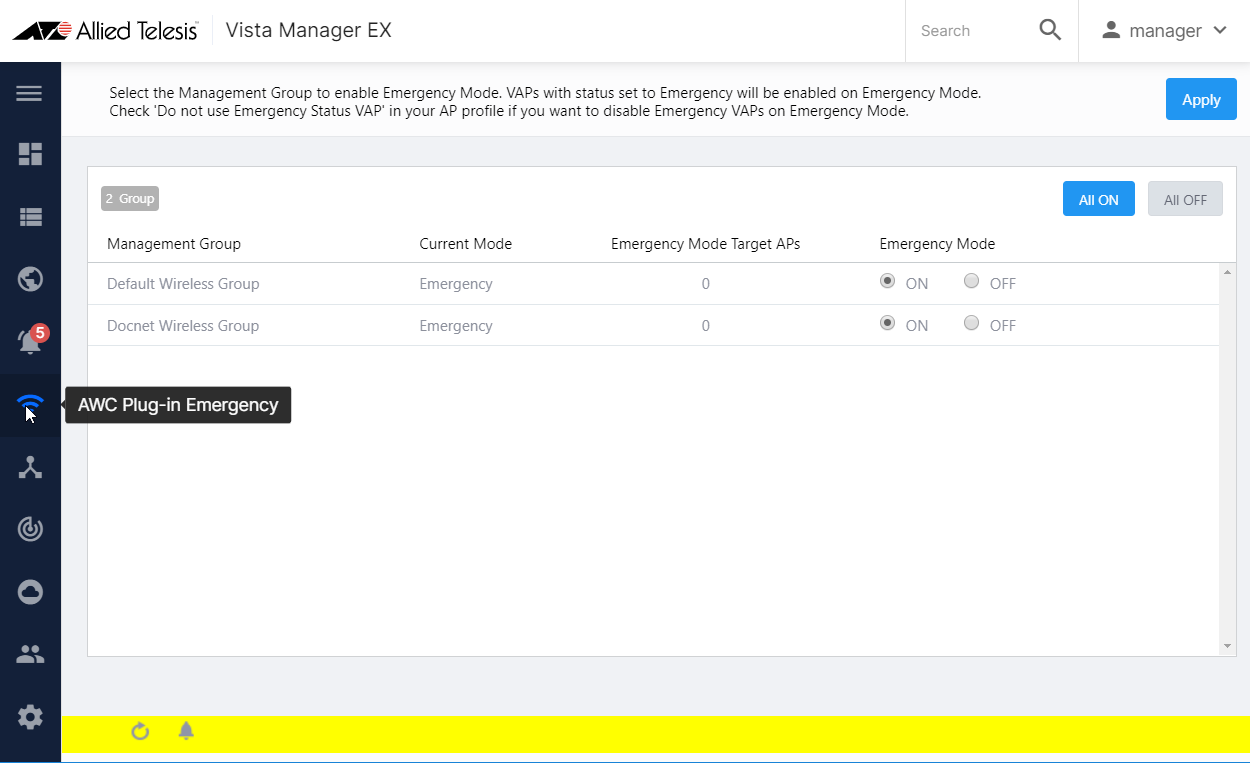Set Default Wireless Group Emergency Mode OFF
Screen dimensions: 1250x763
(x=971, y=282)
